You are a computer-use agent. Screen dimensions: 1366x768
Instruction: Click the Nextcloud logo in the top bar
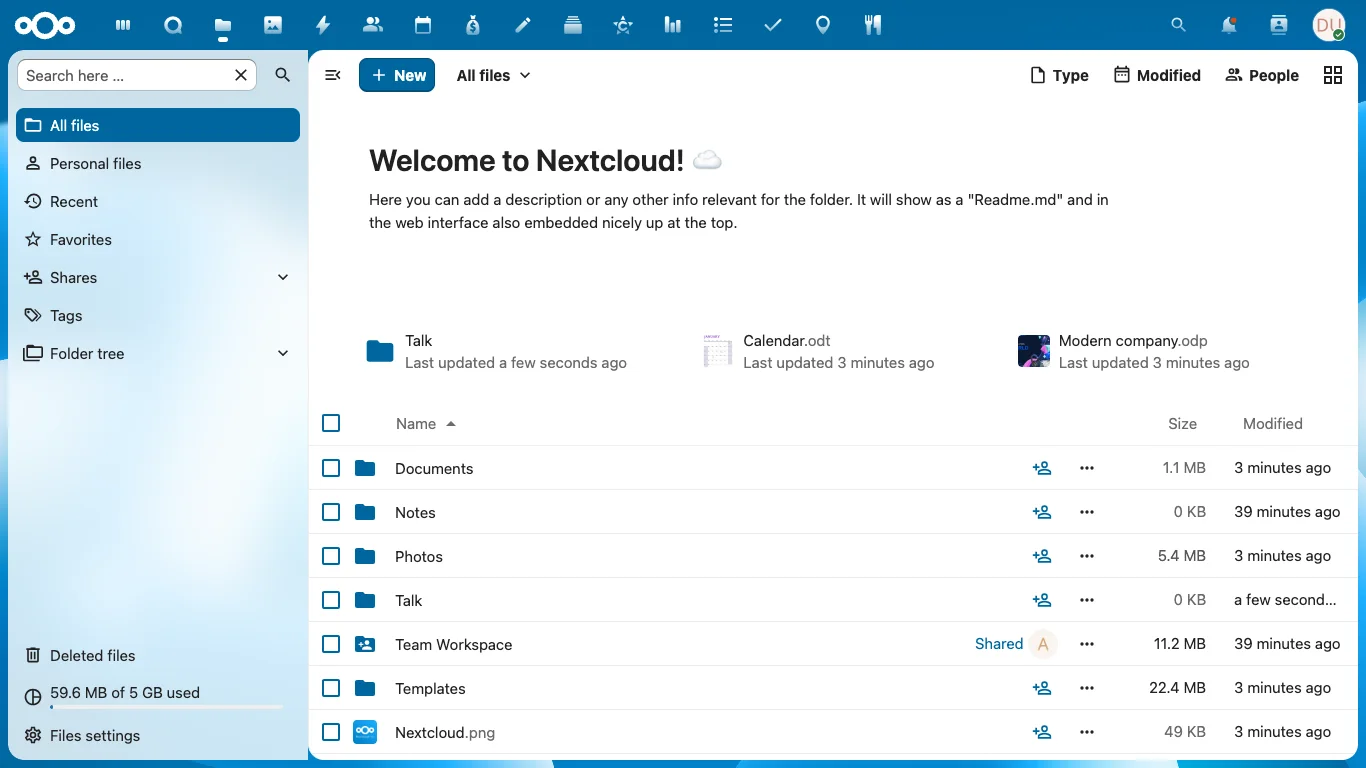tap(45, 25)
